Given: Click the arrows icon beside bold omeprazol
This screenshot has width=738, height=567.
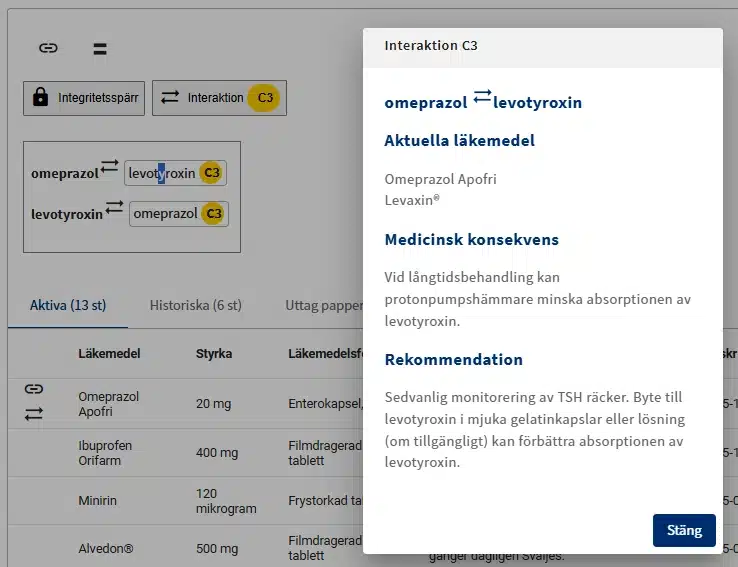Looking at the screenshot, I should 110,166.
